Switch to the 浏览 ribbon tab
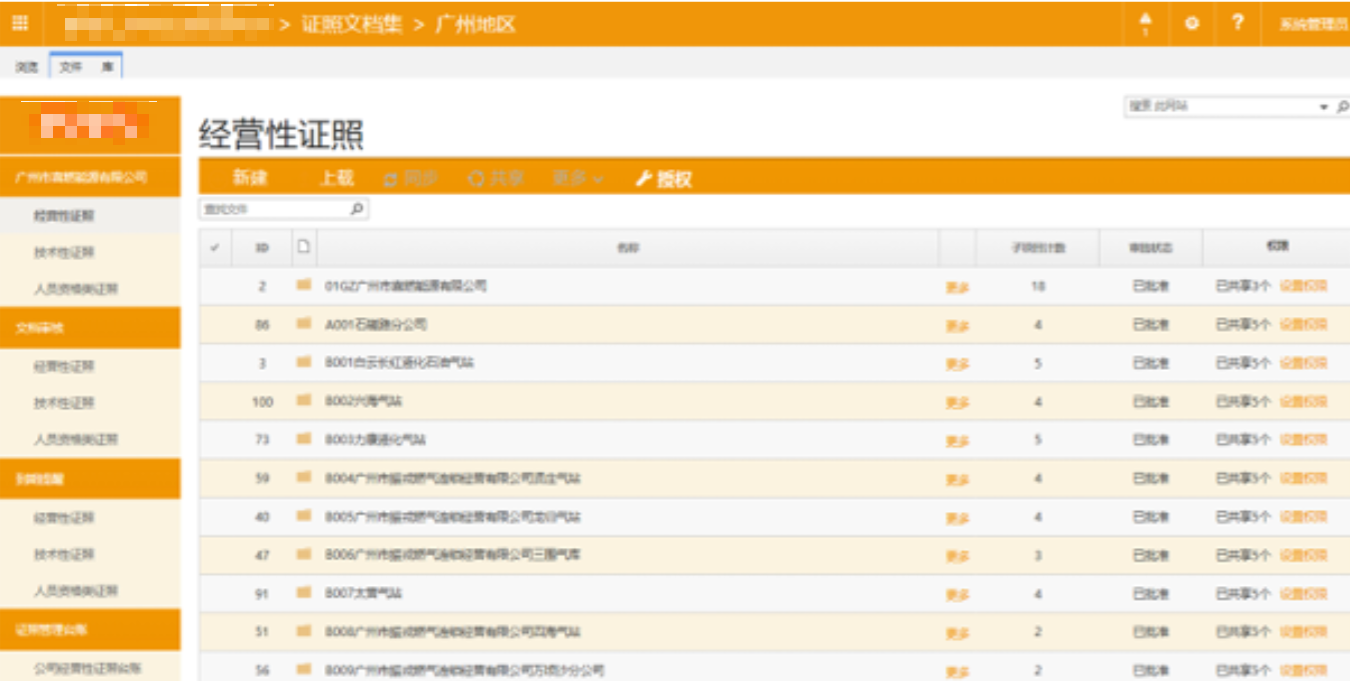The image size is (1350, 681). (x=27, y=67)
